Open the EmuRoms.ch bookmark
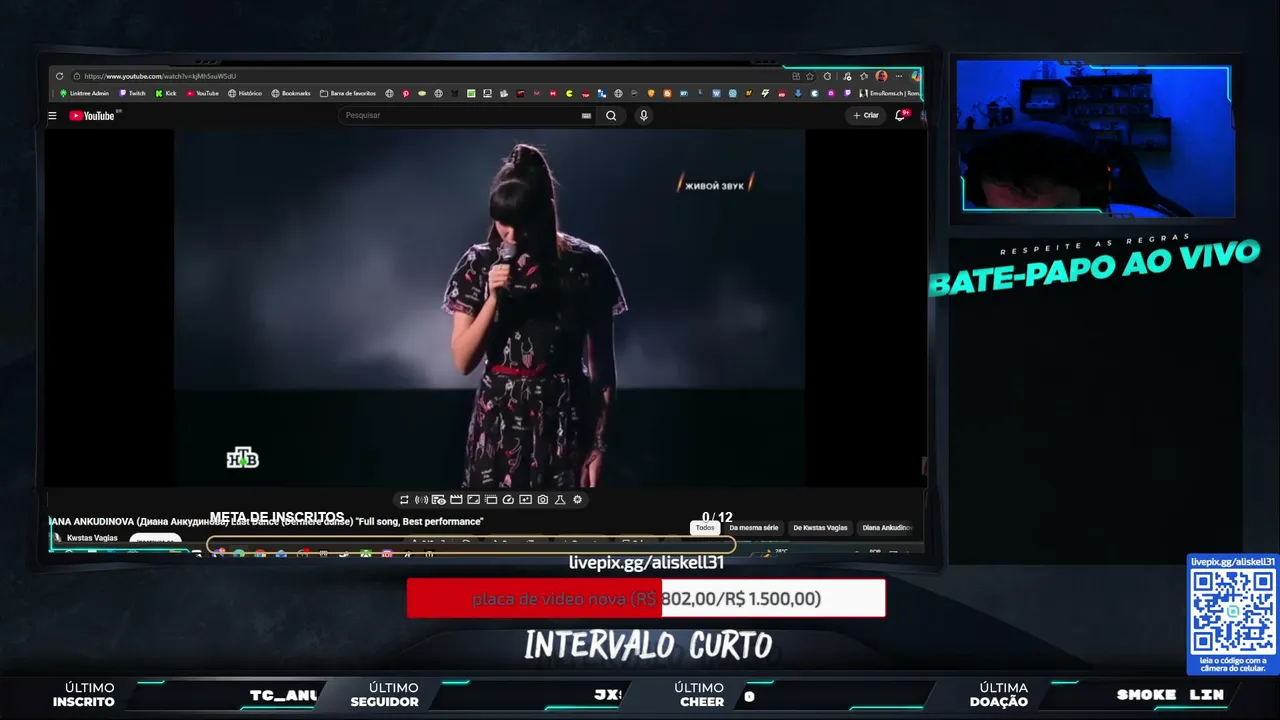 [890, 93]
